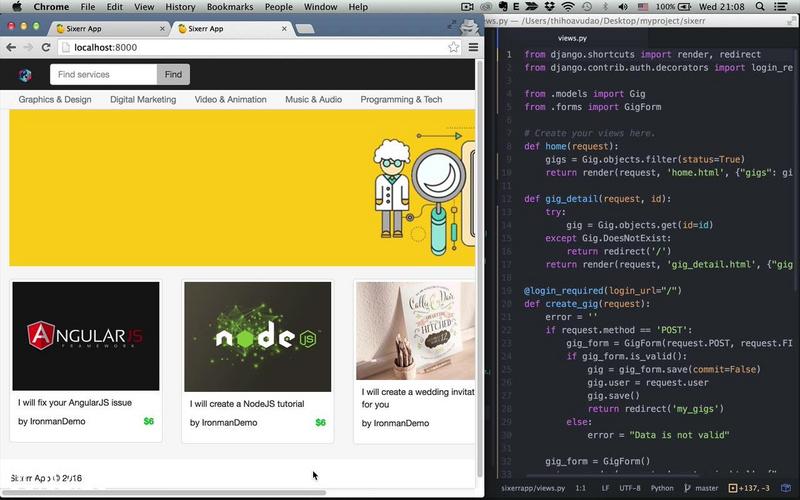Screen dimensions: 800x500
Task: Select the second Sixerr App tab
Action: pos(232,29)
